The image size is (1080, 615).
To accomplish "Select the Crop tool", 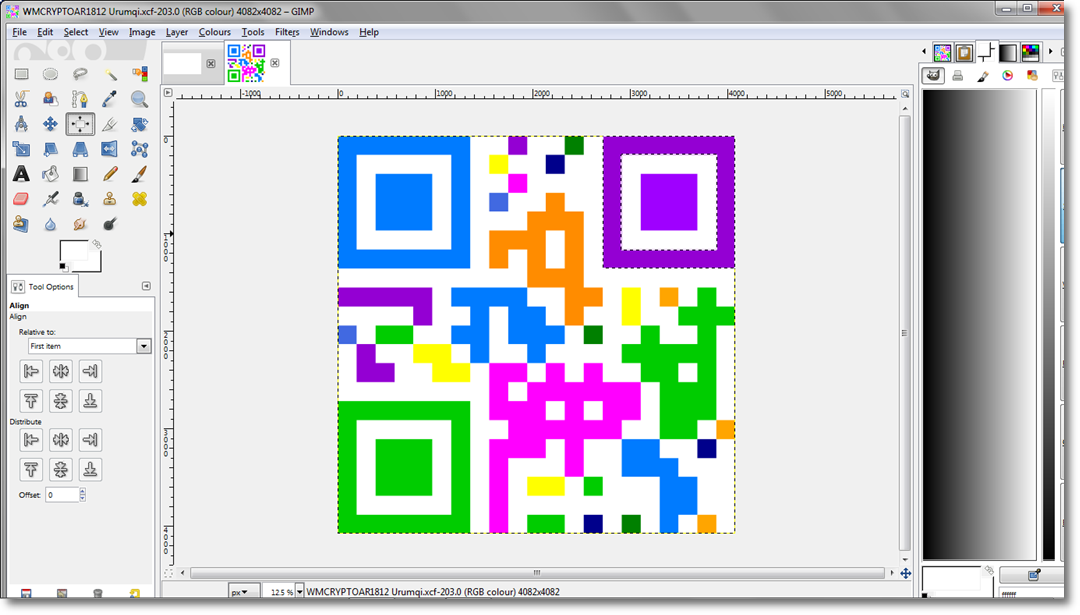I will click(x=110, y=124).
